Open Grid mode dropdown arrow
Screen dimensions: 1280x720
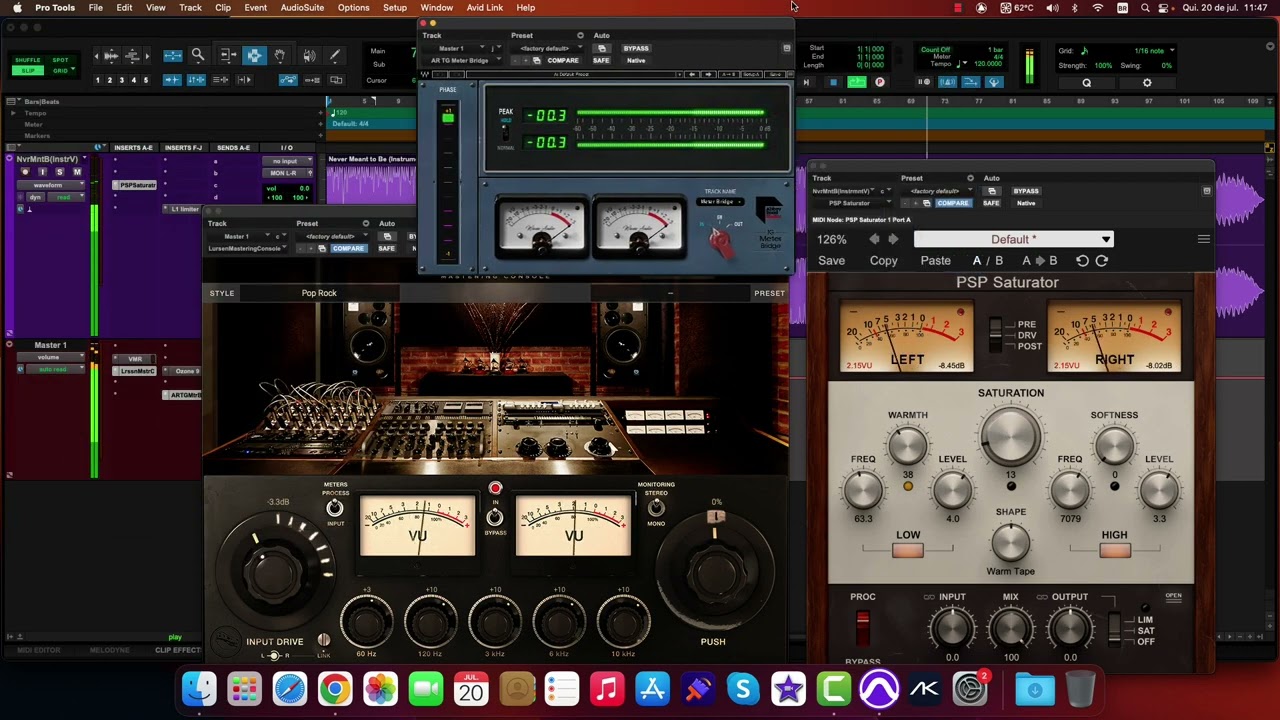point(73,69)
